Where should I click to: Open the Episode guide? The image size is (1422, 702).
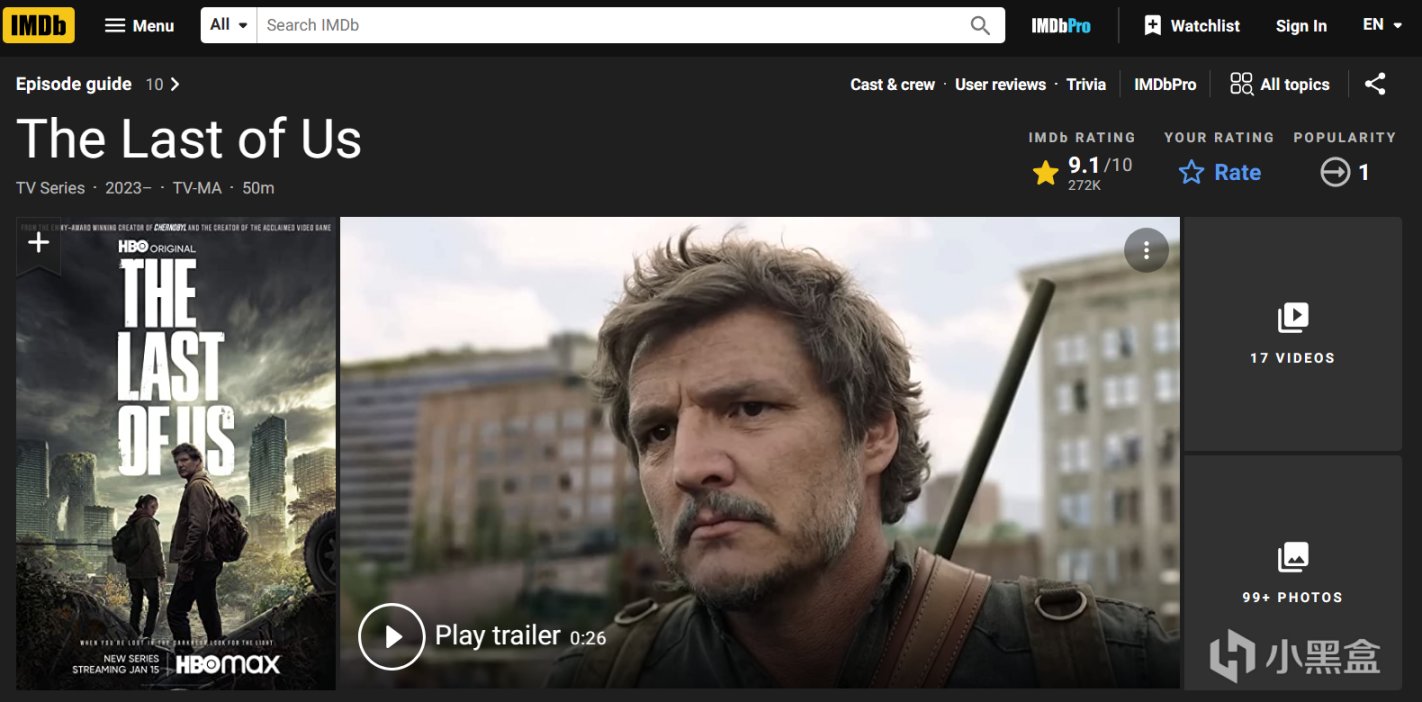point(74,84)
